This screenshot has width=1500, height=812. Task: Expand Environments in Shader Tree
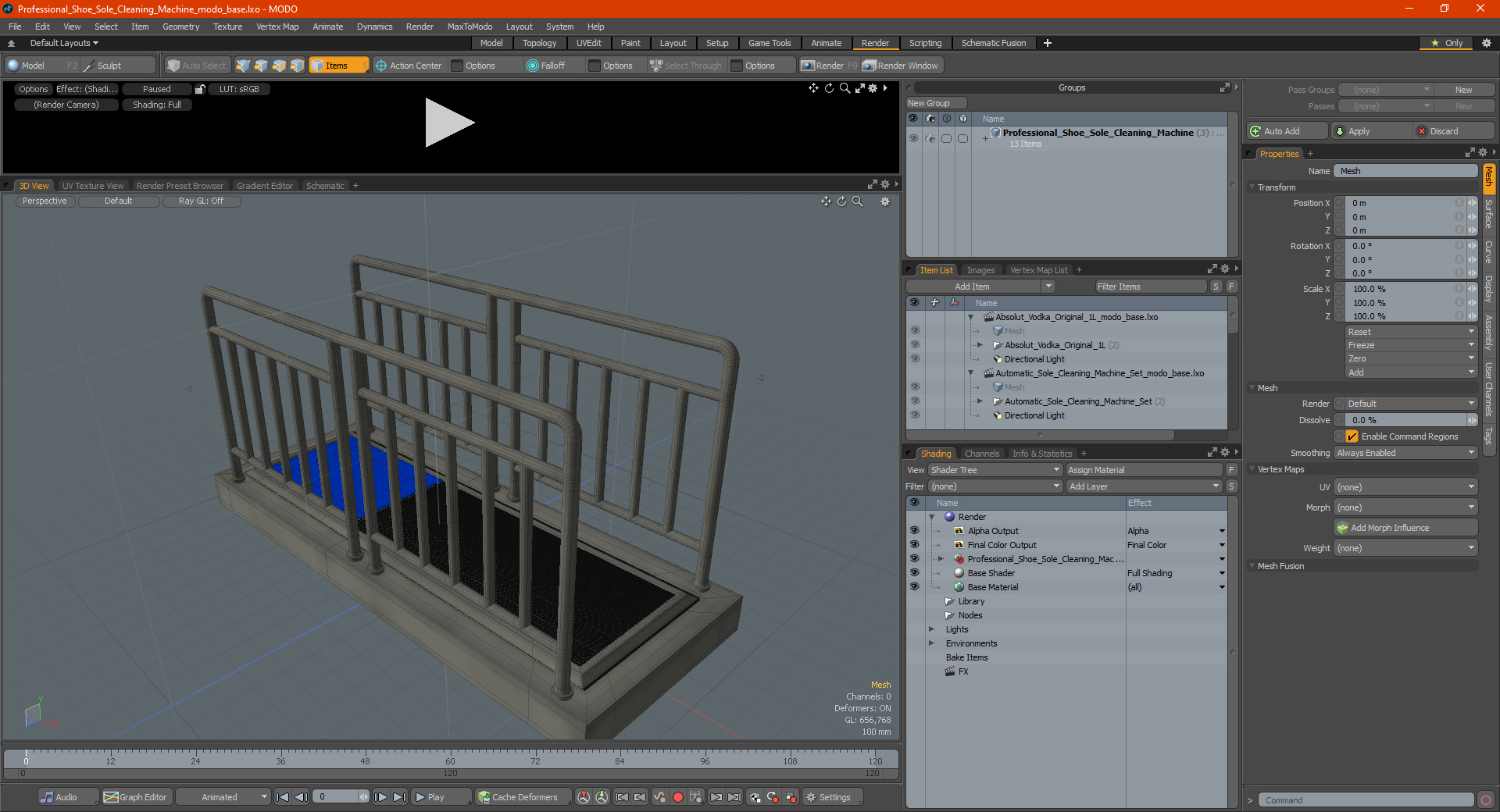pyautogui.click(x=931, y=643)
